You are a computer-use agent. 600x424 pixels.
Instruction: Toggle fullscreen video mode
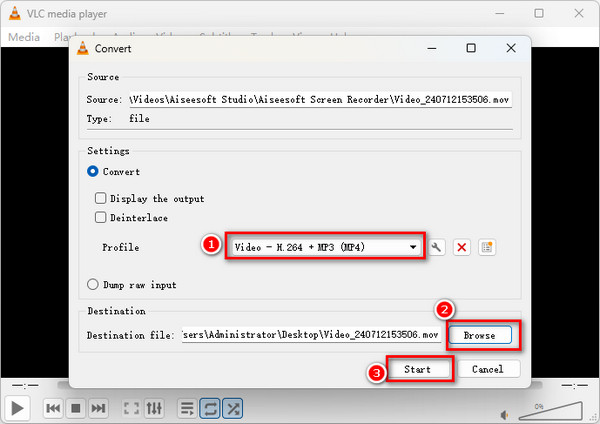[x=131, y=408]
